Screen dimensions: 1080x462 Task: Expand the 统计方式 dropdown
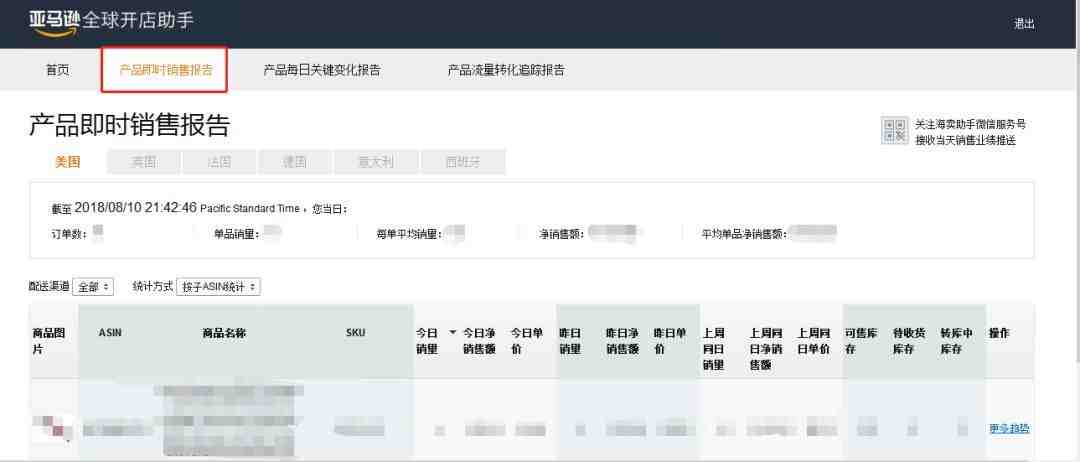pyautogui.click(x=218, y=287)
